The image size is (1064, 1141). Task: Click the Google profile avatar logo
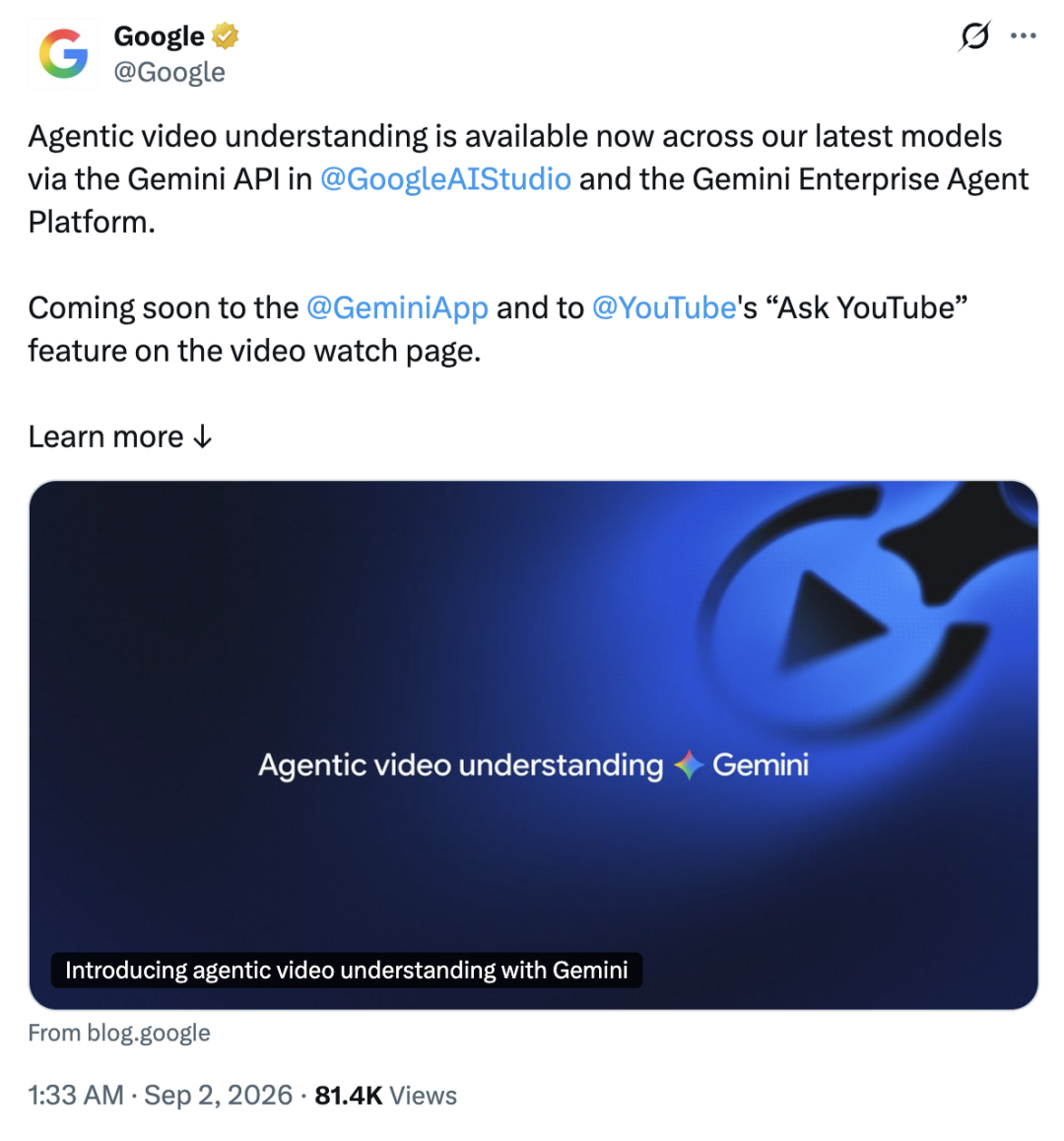point(63,54)
